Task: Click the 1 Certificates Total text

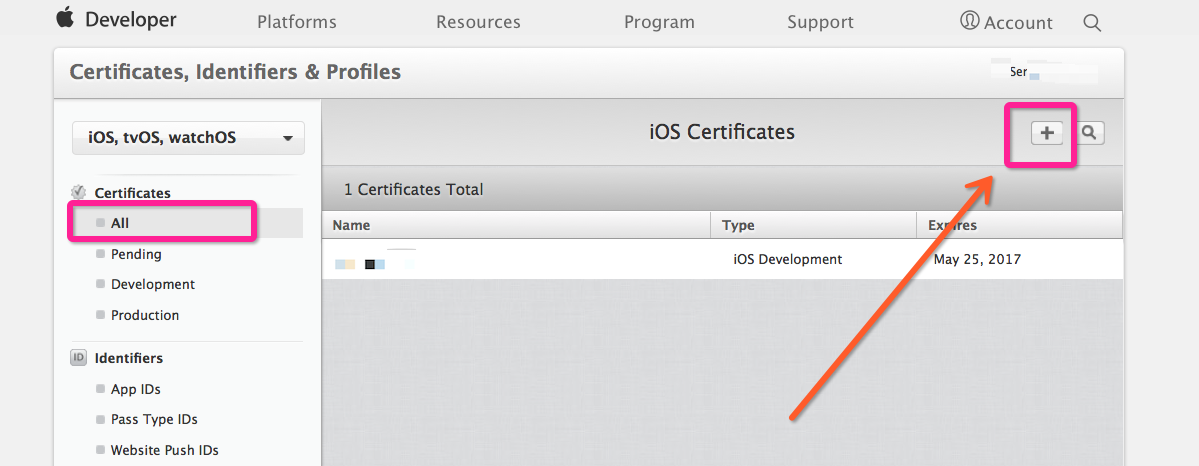Action: tap(414, 189)
